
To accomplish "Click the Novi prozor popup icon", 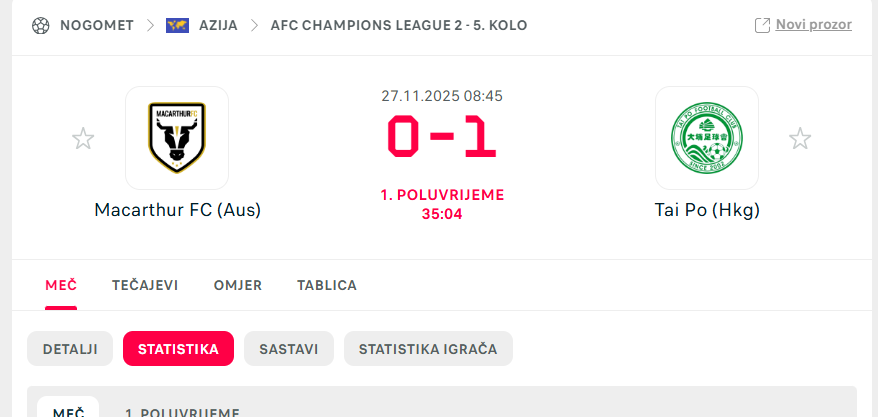I will coord(762,25).
